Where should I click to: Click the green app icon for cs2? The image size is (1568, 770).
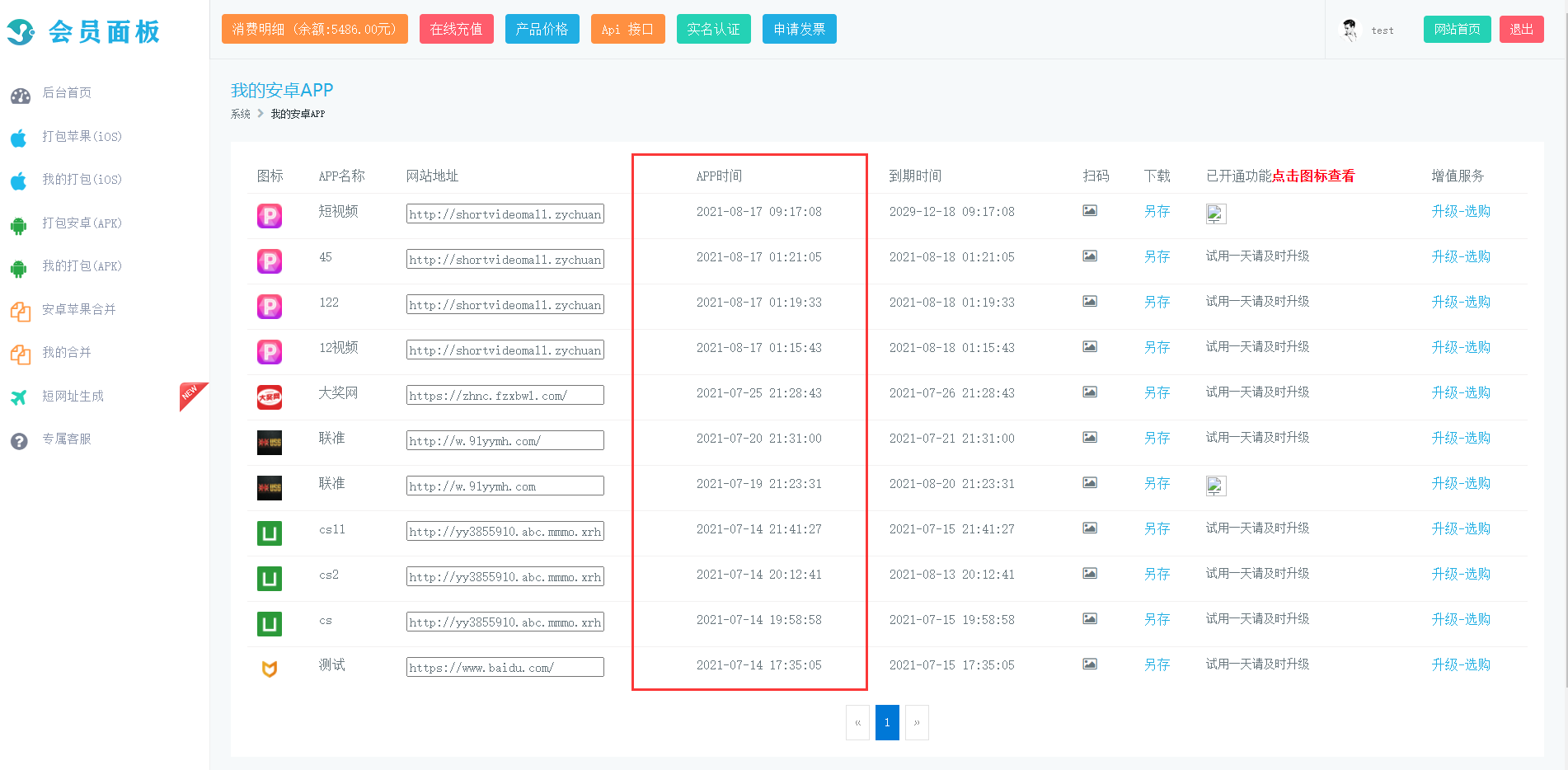[x=270, y=579]
